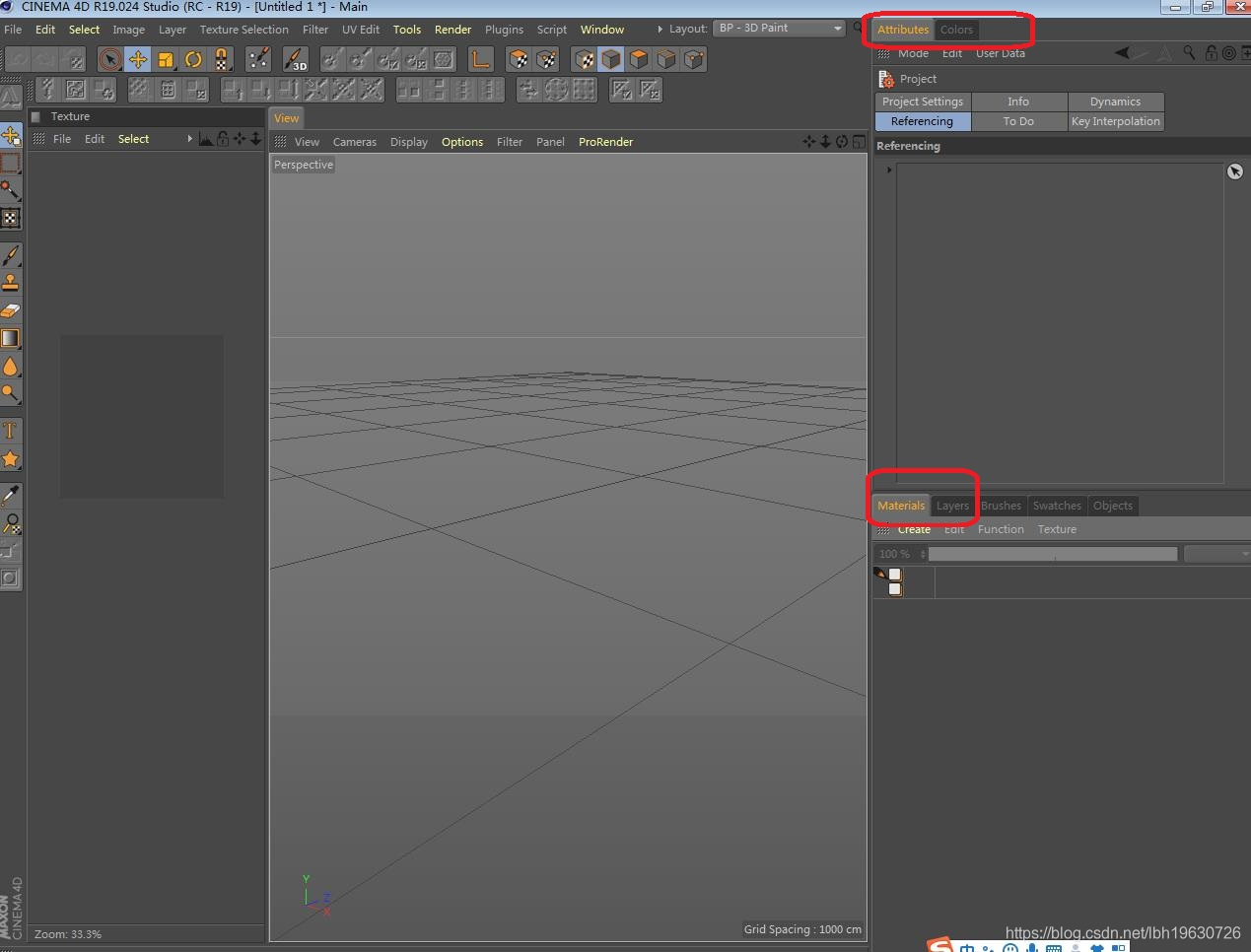Click the Referencing section button
The width and height of the screenshot is (1251, 952).
click(923, 121)
